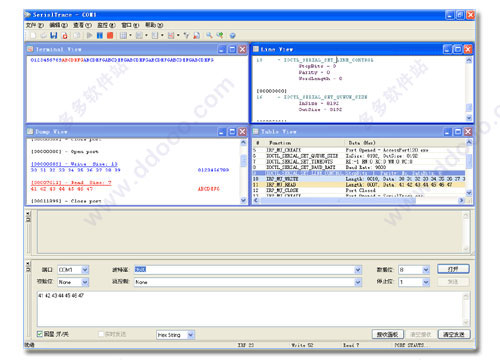The image size is (500, 360).
Task: Click the fourth red-blue view toolbar icon
Action: click(171, 35)
